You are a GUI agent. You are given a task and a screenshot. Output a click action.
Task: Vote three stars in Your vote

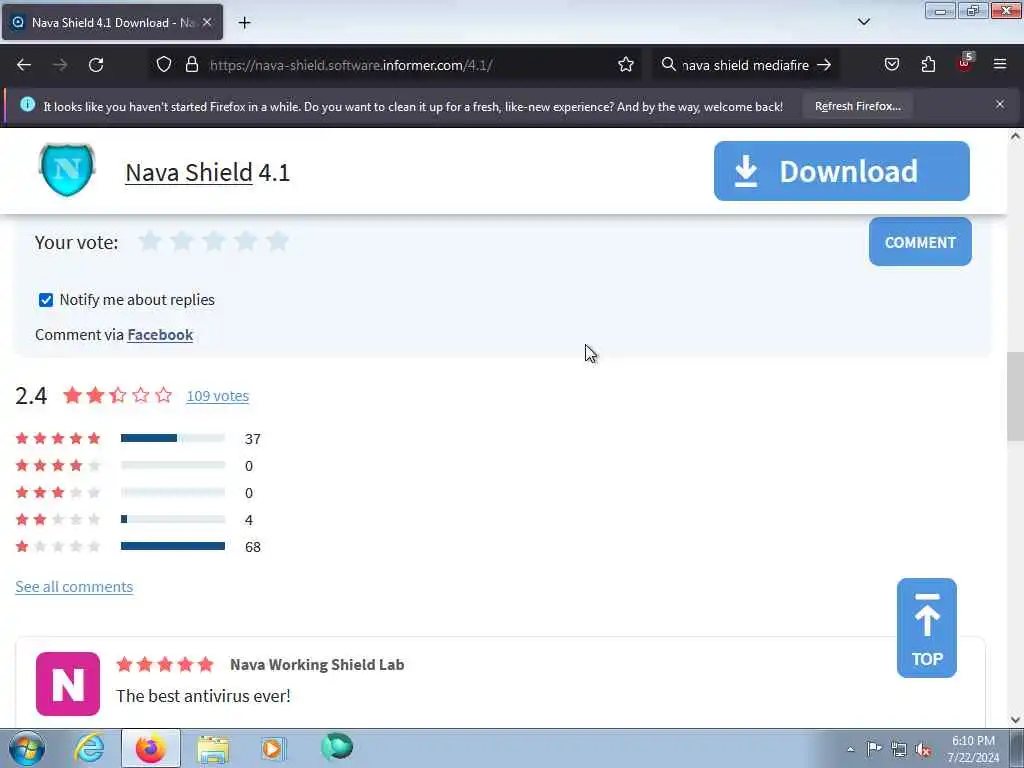coord(214,241)
